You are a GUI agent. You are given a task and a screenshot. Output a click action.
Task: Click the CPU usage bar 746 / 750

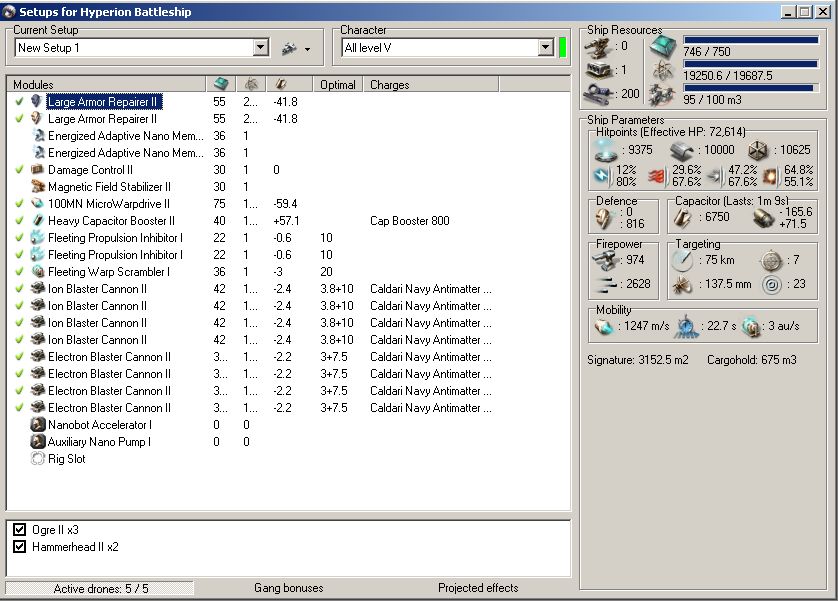coord(751,40)
